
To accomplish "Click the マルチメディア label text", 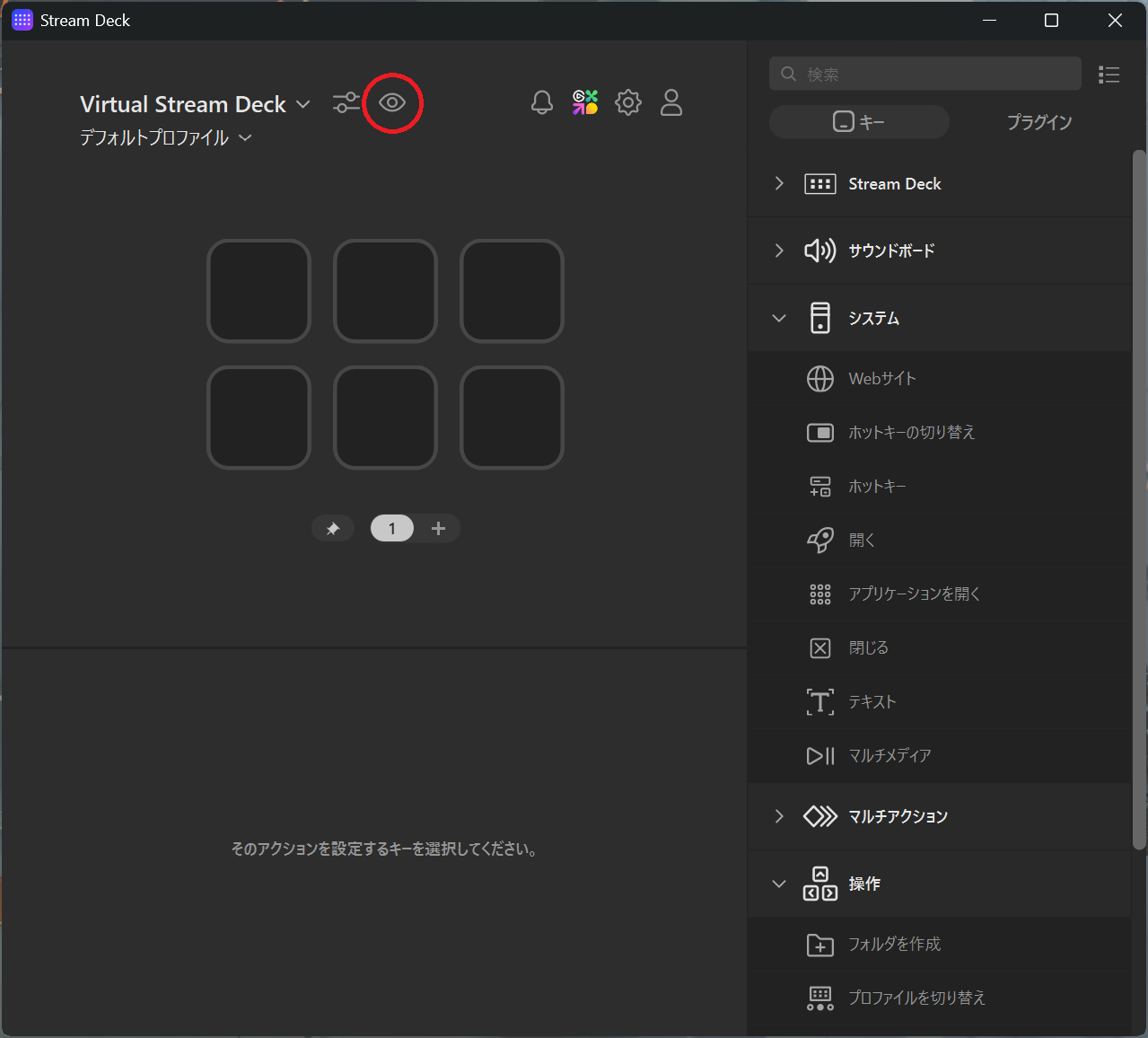I will tap(889, 756).
